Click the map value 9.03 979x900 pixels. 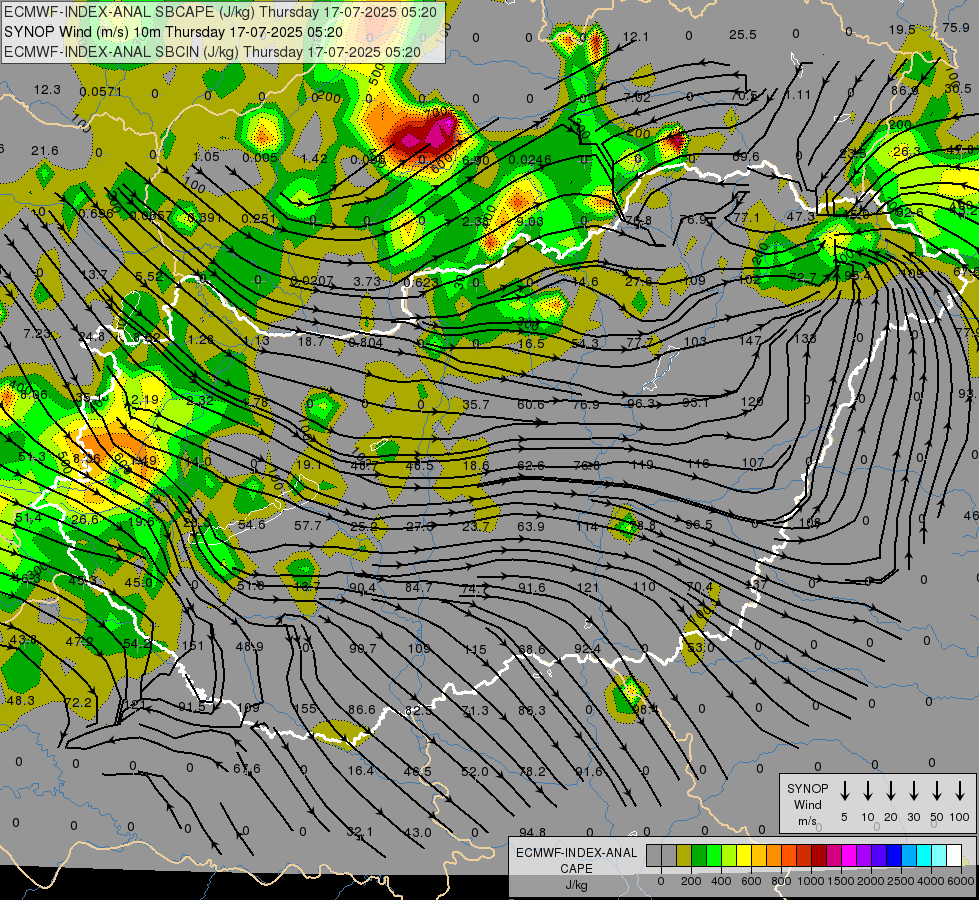(530, 221)
